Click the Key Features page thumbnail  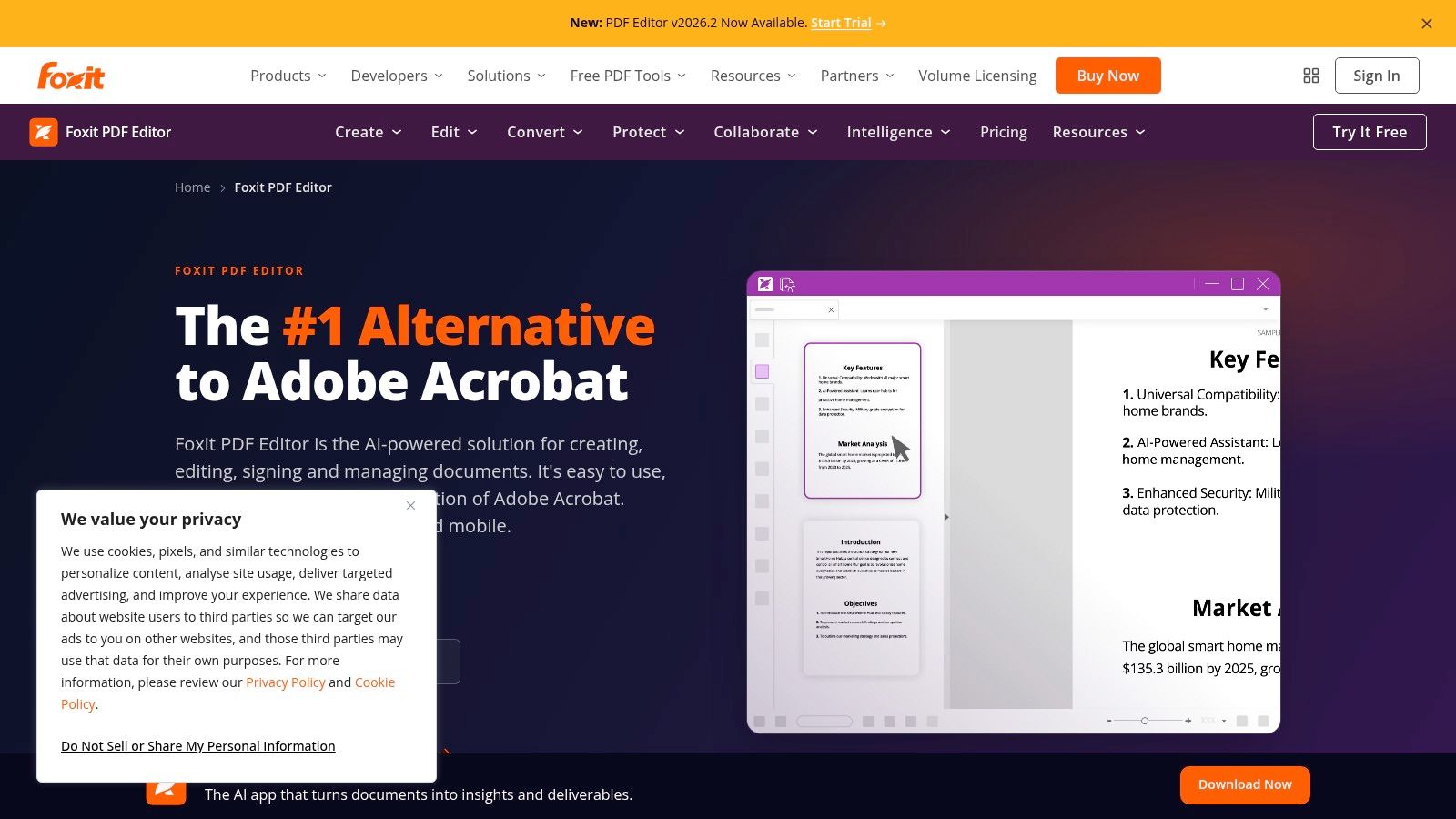(863, 420)
